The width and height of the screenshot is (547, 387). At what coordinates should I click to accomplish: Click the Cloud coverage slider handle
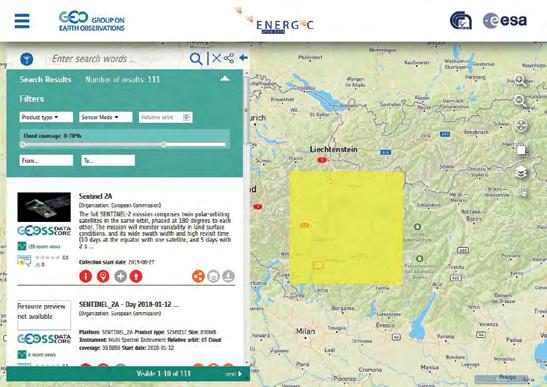[x=164, y=144]
